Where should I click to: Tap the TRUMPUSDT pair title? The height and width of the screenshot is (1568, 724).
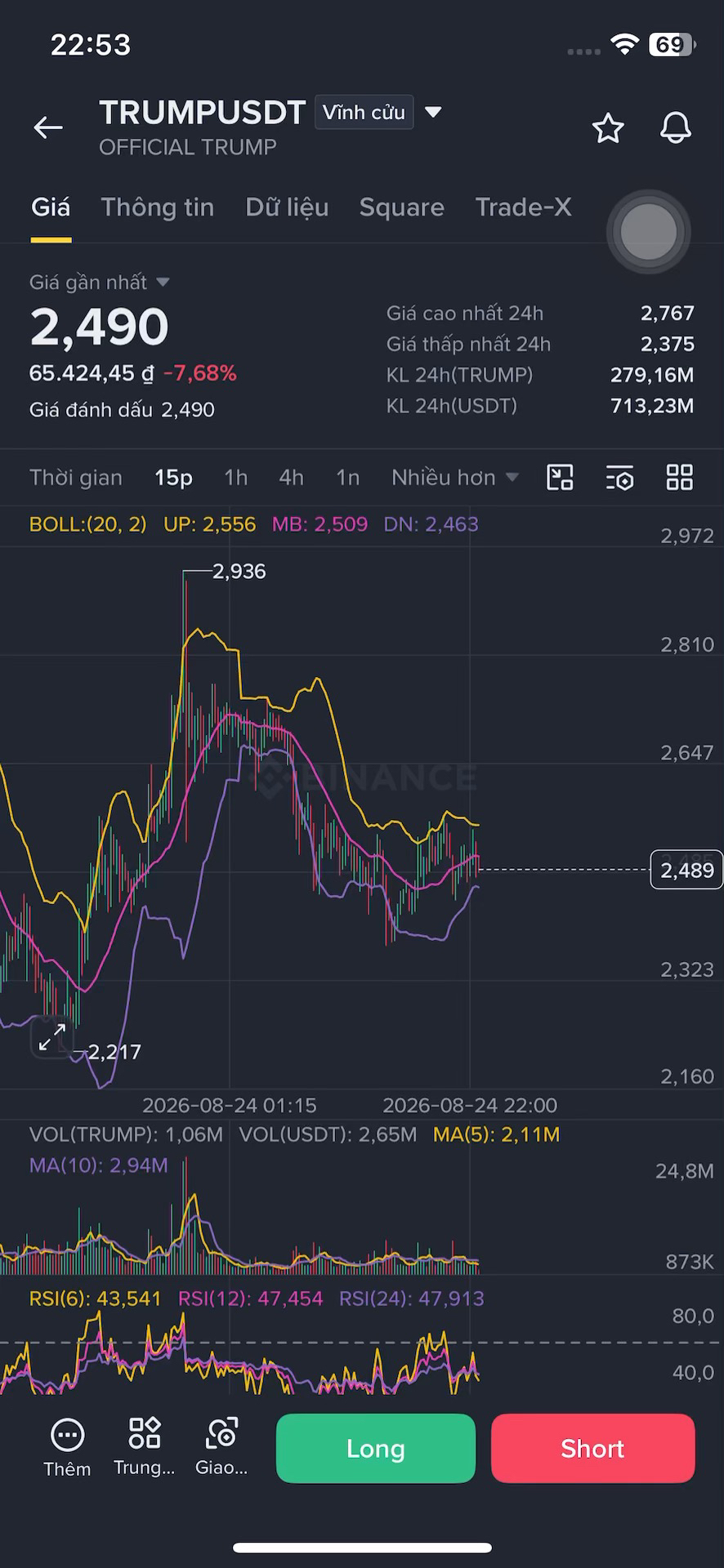coord(203,113)
